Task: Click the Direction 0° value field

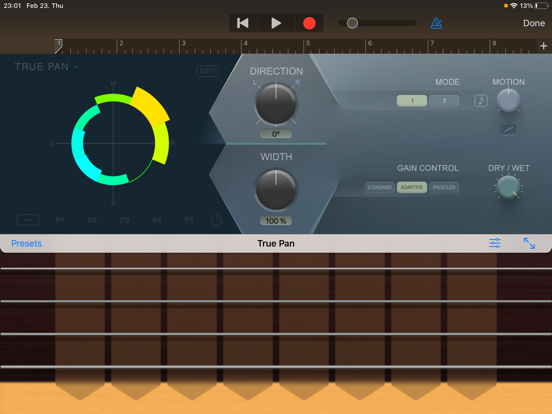Action: coord(276,134)
